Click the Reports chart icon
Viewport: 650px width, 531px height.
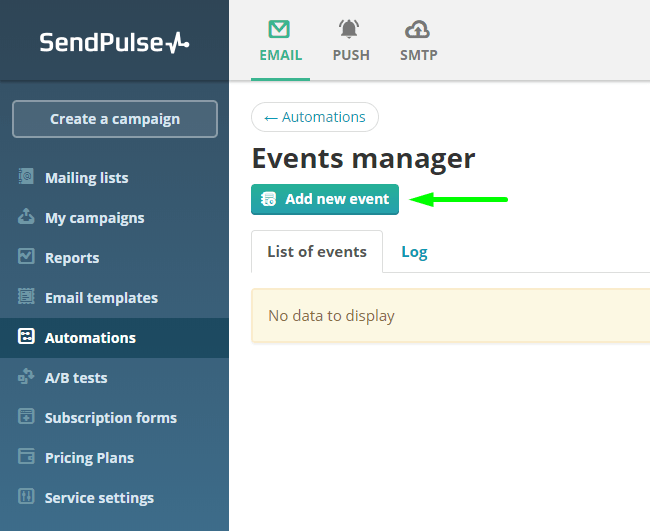click(x=26, y=256)
